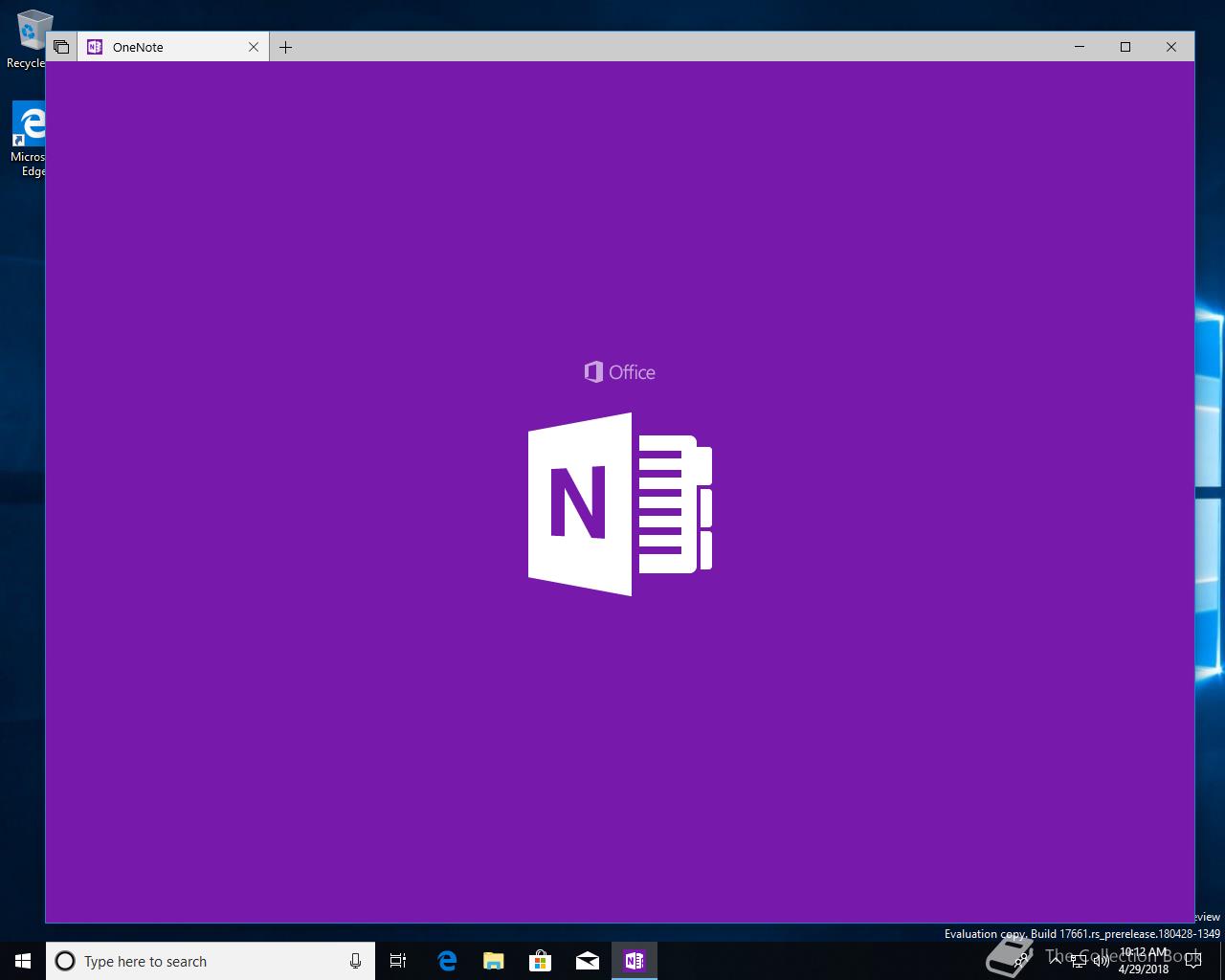Open the Action Center notifications icon
The height and width of the screenshot is (980, 1225).
click(x=1192, y=961)
